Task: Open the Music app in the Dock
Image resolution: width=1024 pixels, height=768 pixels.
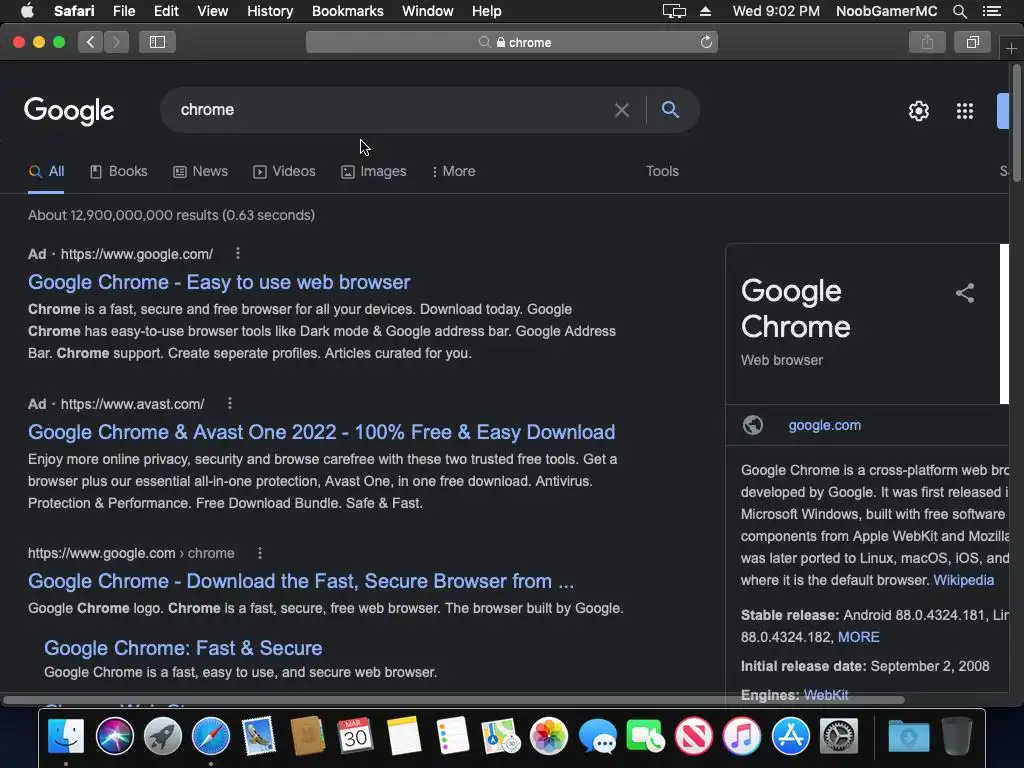Action: 742,736
